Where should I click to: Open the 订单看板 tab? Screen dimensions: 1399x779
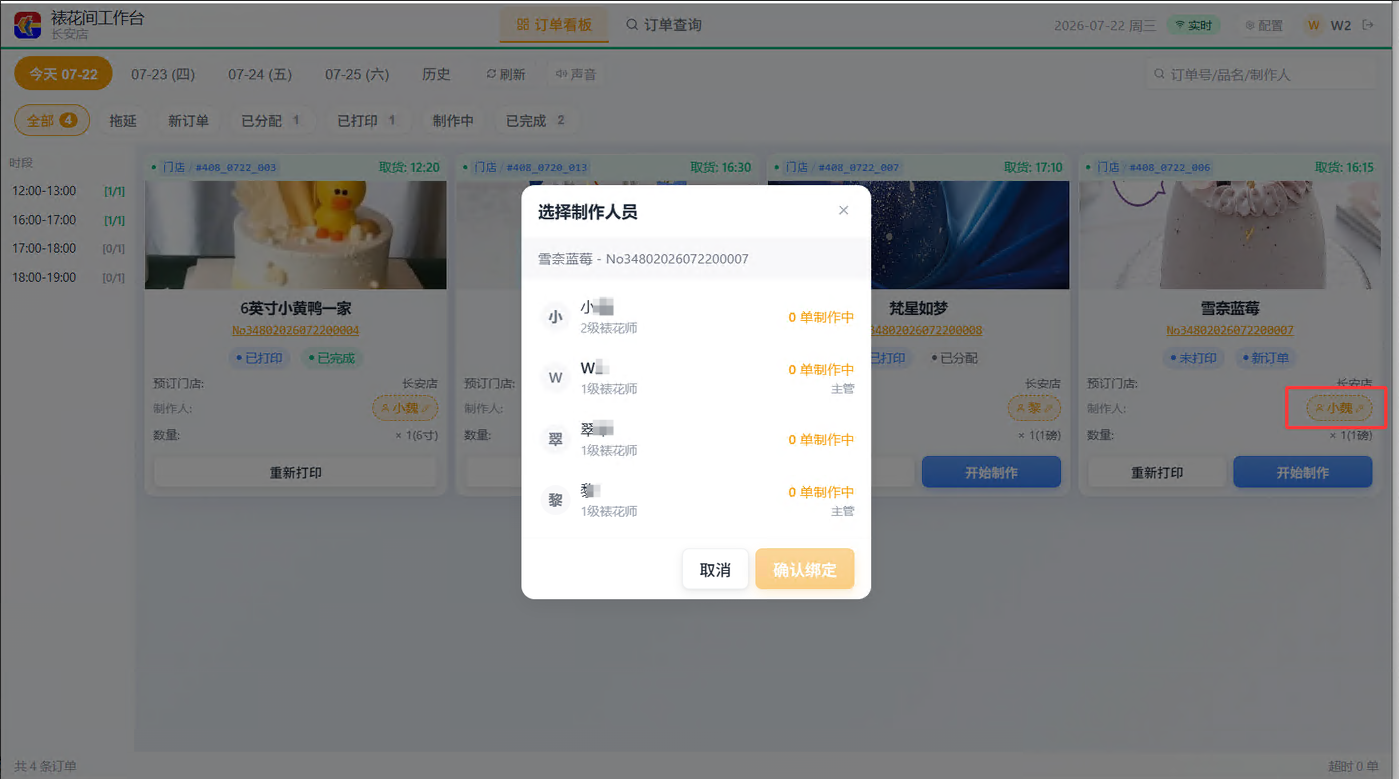point(554,25)
